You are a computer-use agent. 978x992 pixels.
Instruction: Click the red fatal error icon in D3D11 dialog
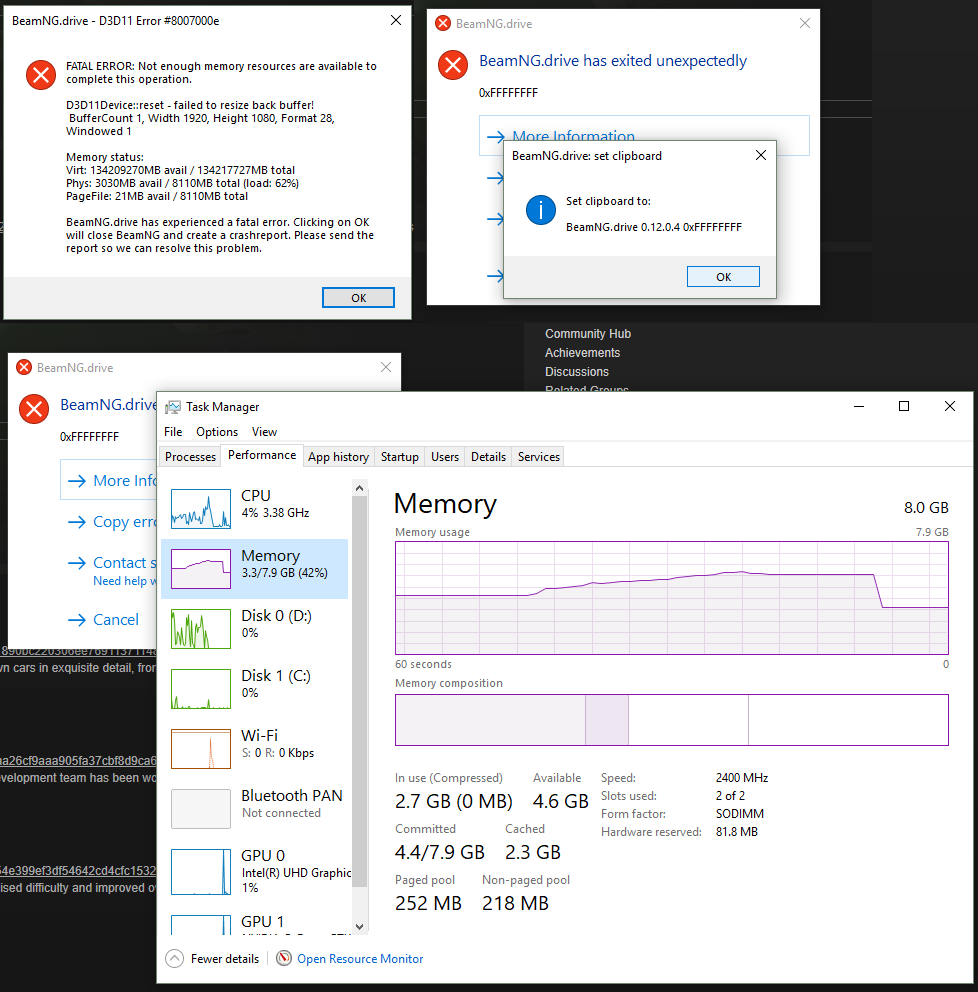(41, 75)
